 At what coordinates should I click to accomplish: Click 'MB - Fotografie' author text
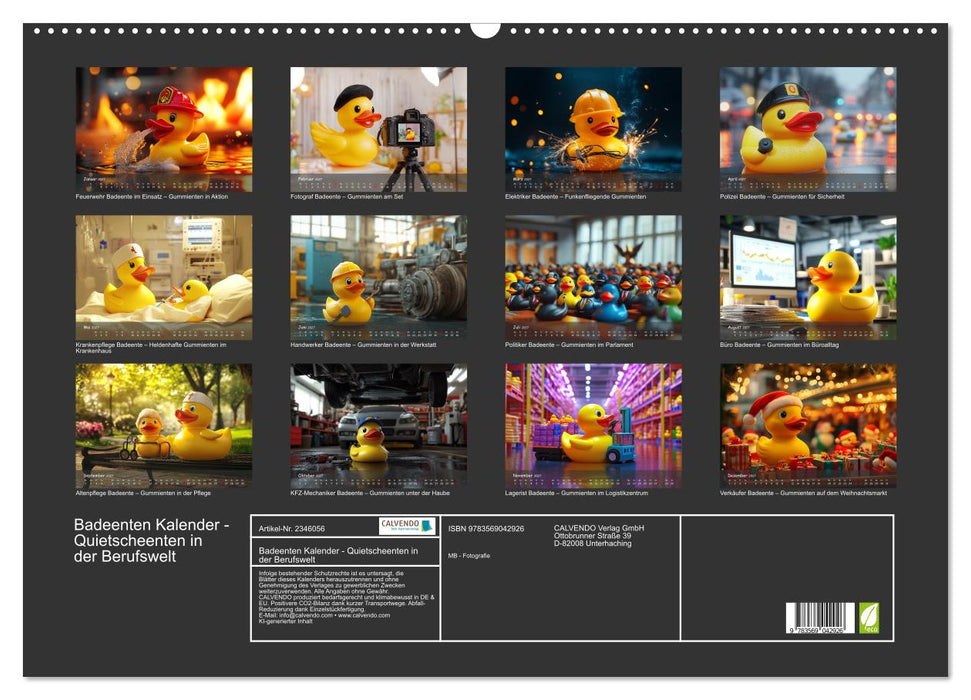coord(469,556)
